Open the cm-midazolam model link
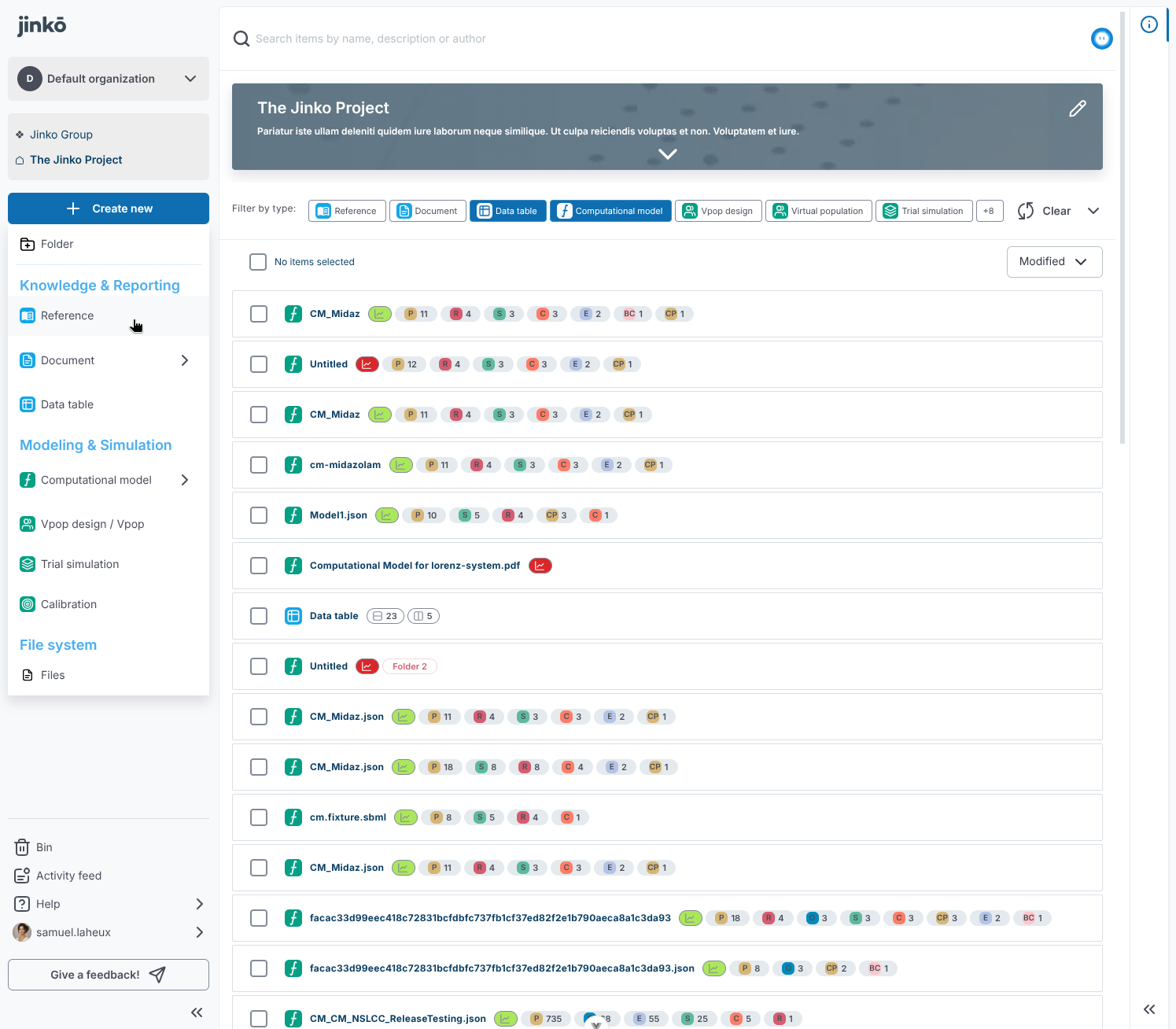Screen dimensions: 1176x1029 tap(345, 465)
